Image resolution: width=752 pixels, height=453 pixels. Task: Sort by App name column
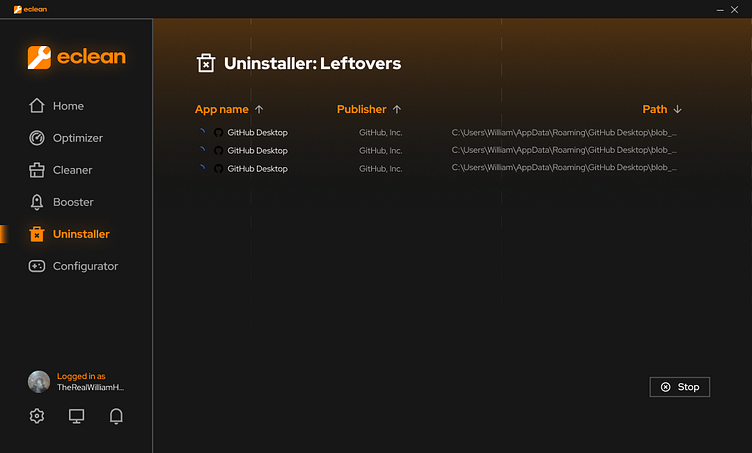[229, 109]
